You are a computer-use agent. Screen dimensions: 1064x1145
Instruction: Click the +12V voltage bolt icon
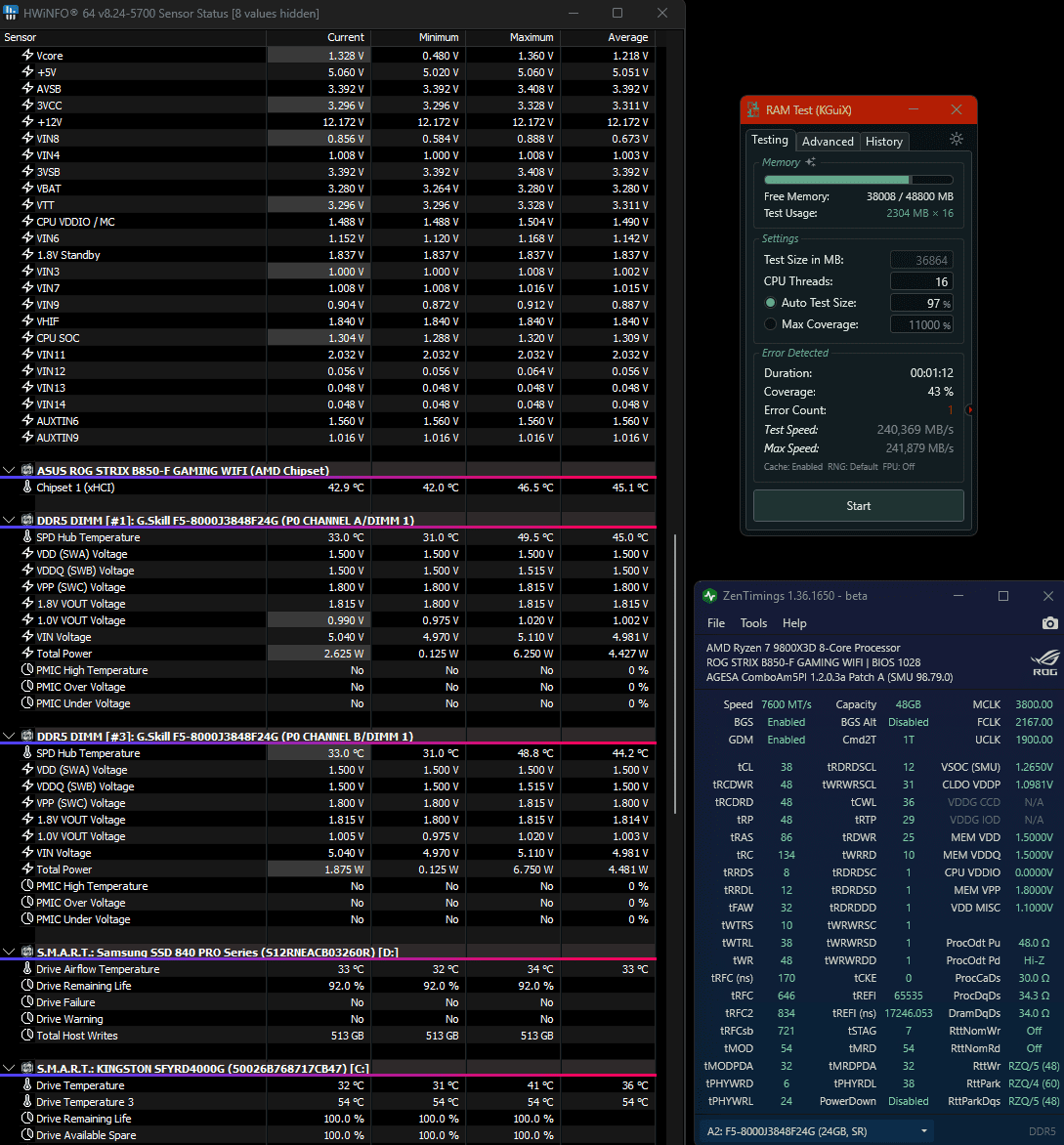[x=27, y=121]
